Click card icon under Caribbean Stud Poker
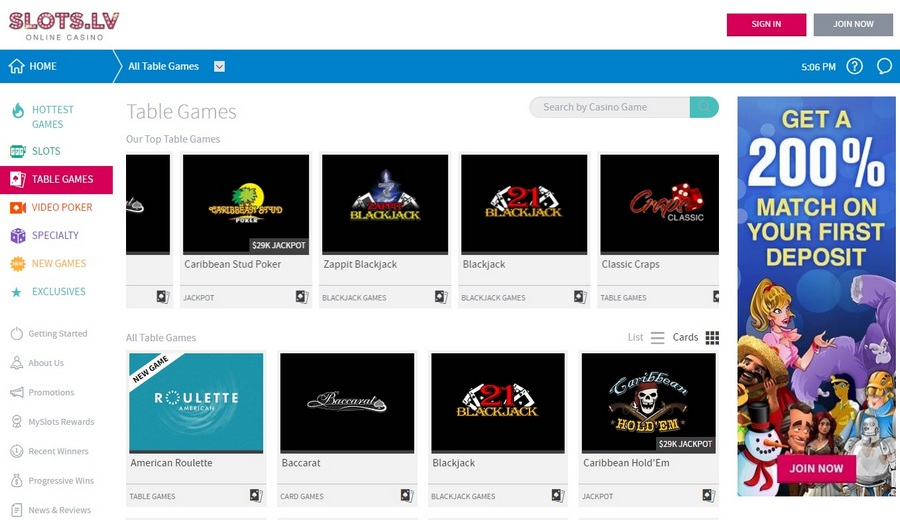 (302, 297)
